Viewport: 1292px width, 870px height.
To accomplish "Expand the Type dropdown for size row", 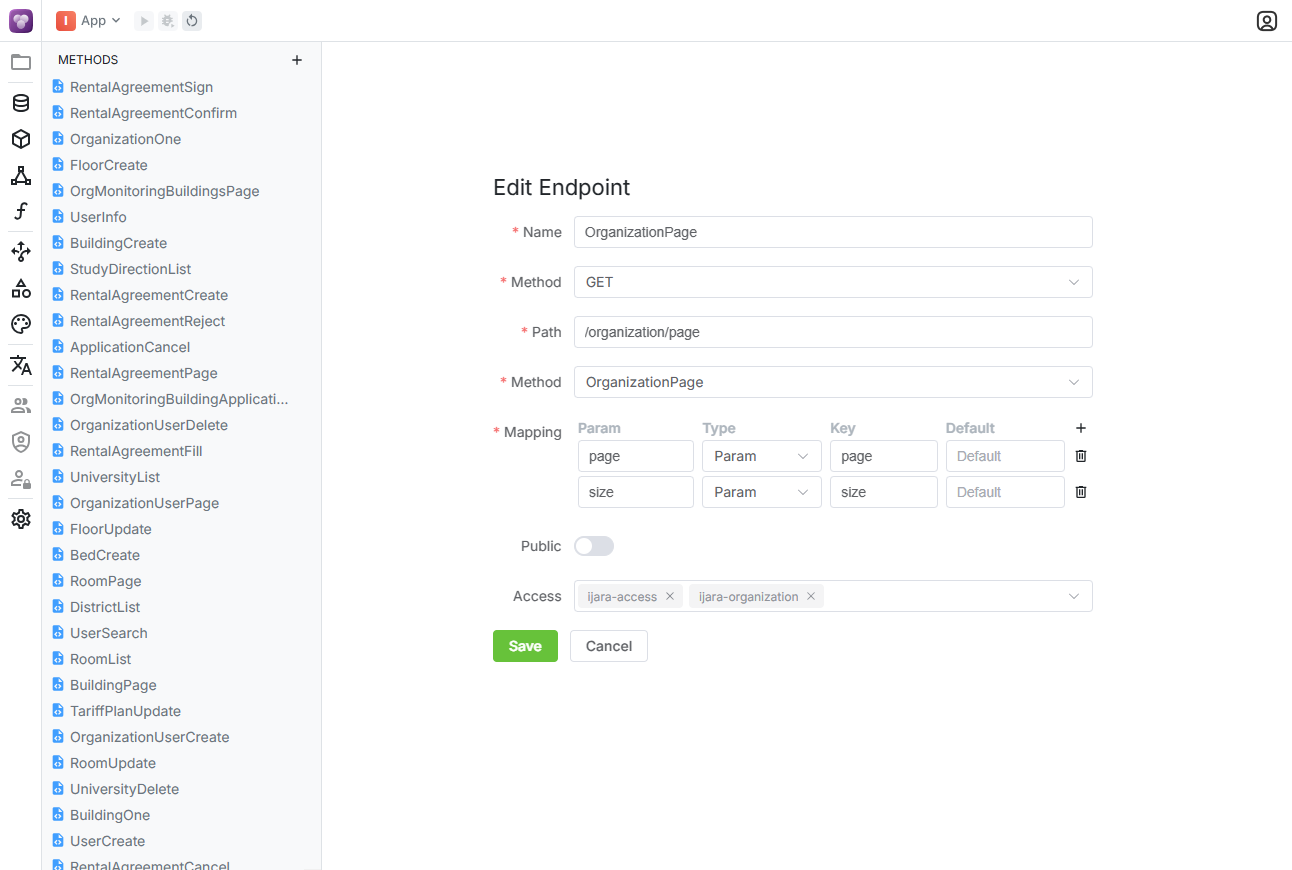I will [x=761, y=492].
